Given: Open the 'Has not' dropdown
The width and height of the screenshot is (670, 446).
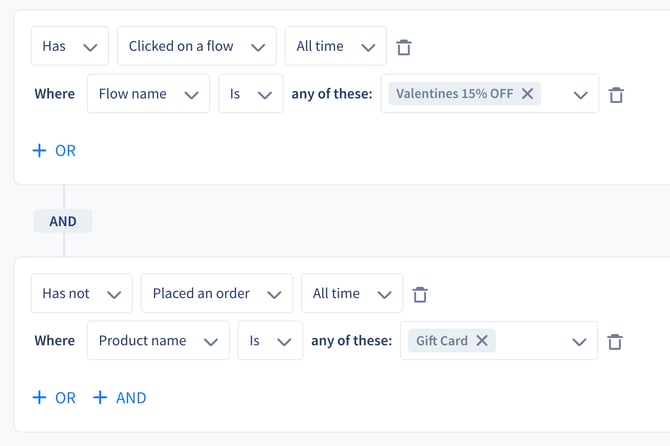Looking at the screenshot, I should (82, 293).
